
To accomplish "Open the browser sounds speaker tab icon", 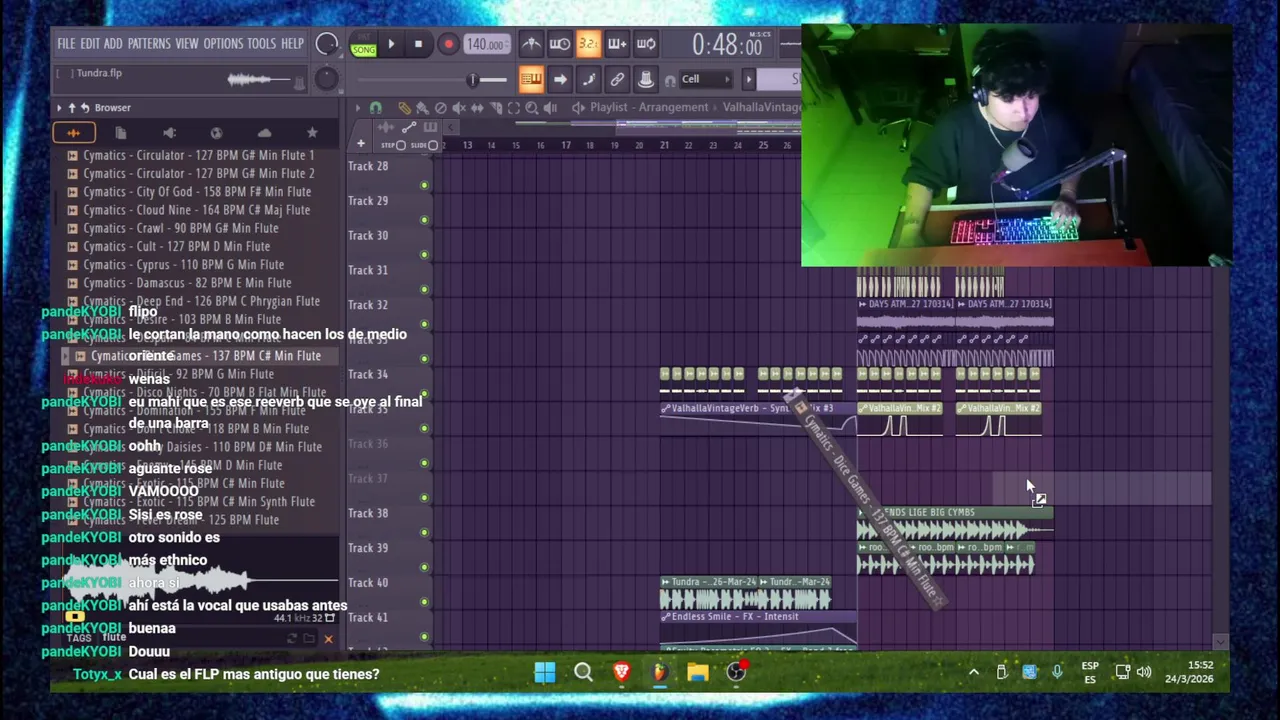I will tap(169, 132).
